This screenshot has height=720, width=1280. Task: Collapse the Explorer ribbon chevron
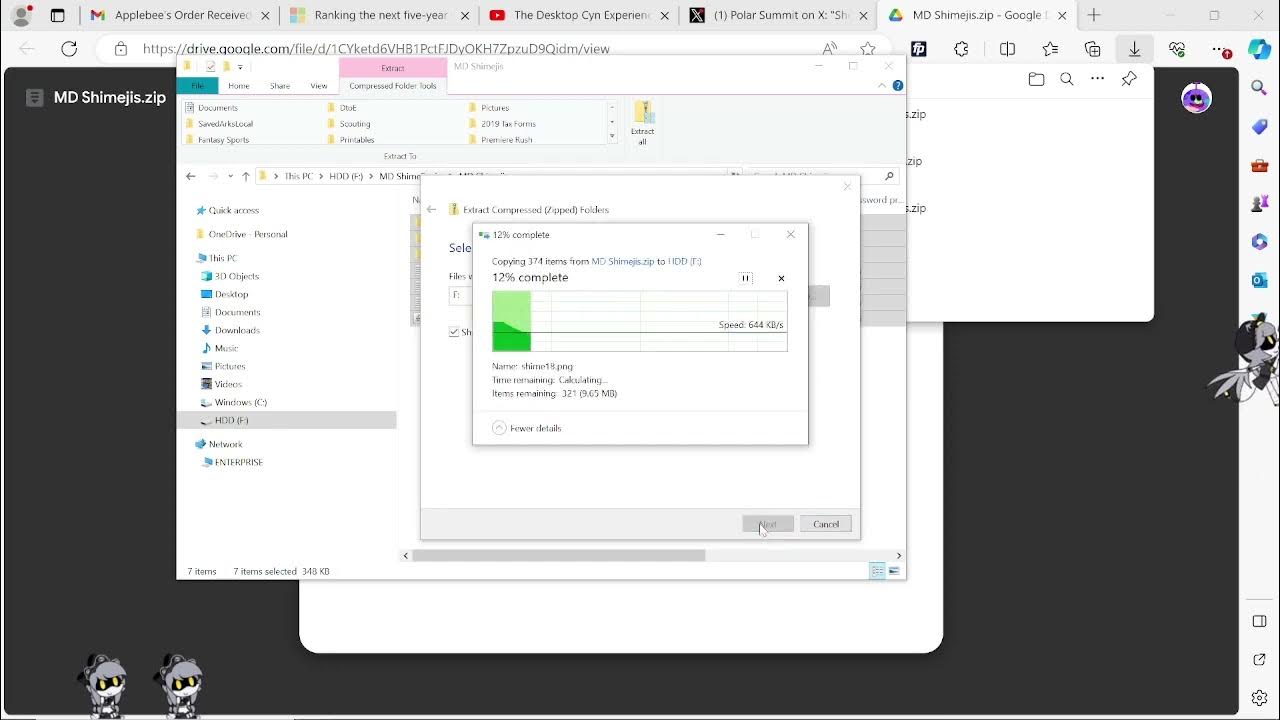882,86
